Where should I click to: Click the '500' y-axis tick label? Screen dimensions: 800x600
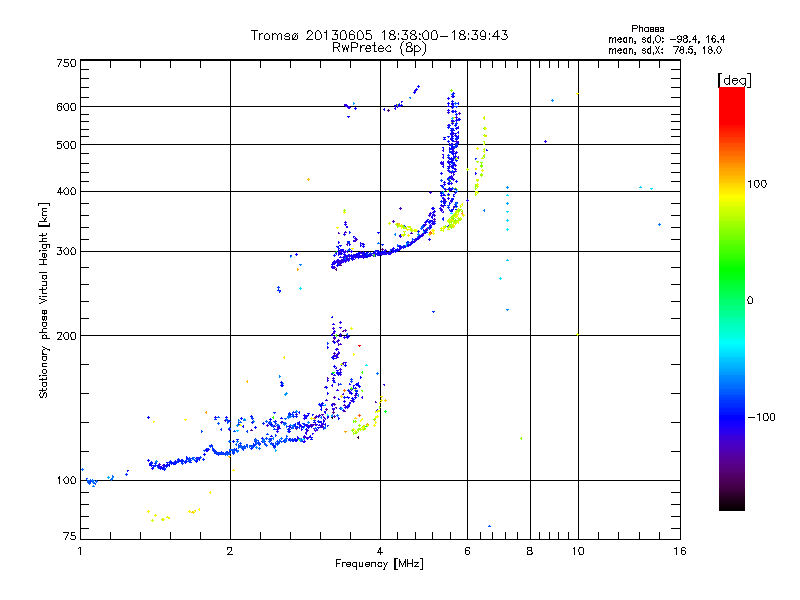(66, 145)
